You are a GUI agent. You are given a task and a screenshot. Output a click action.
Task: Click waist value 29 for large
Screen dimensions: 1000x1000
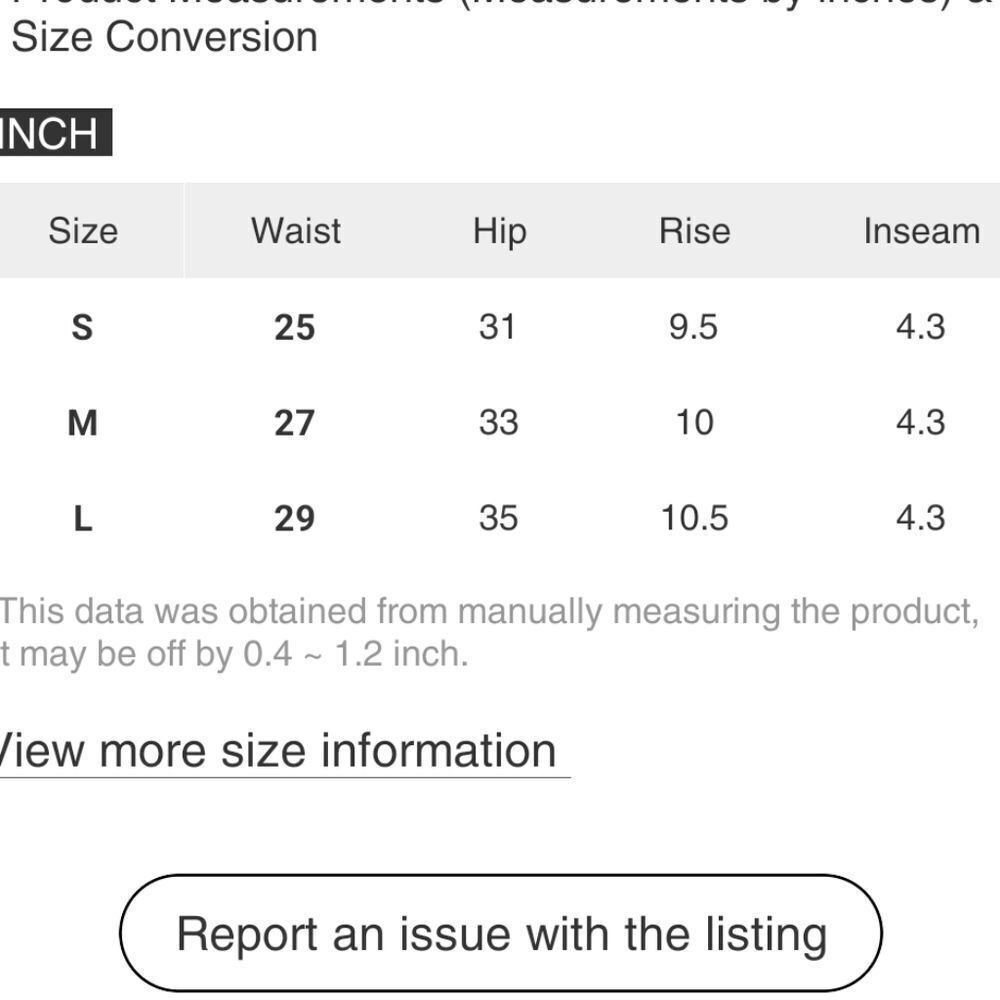click(295, 518)
